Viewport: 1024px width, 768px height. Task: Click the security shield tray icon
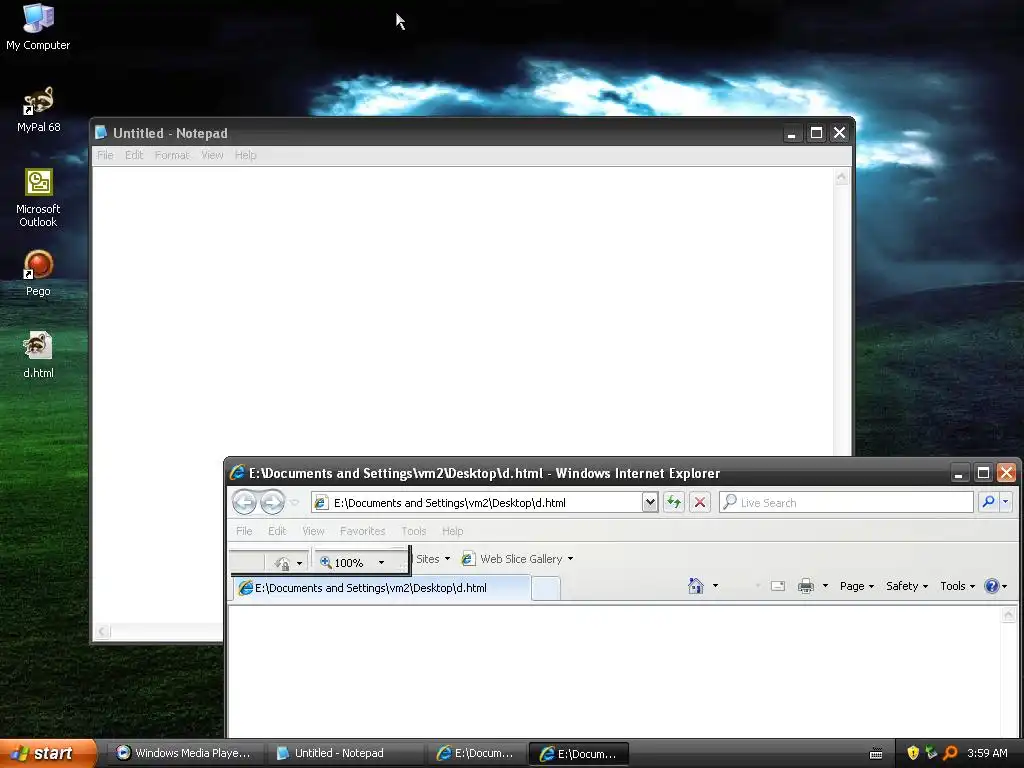(x=913, y=753)
